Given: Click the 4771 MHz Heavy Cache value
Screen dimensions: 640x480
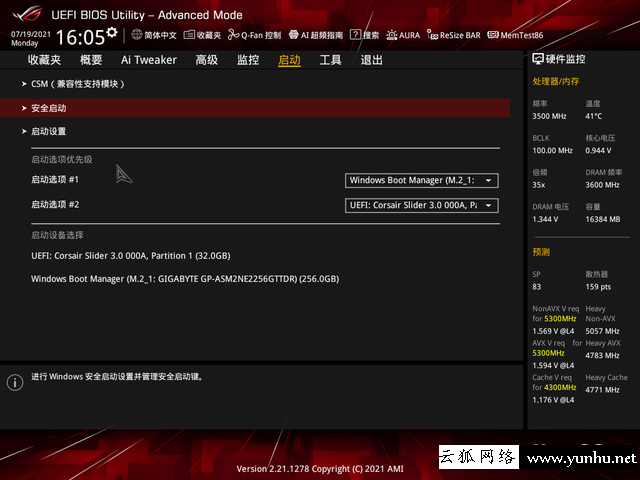Looking at the screenshot, I should [602, 390].
